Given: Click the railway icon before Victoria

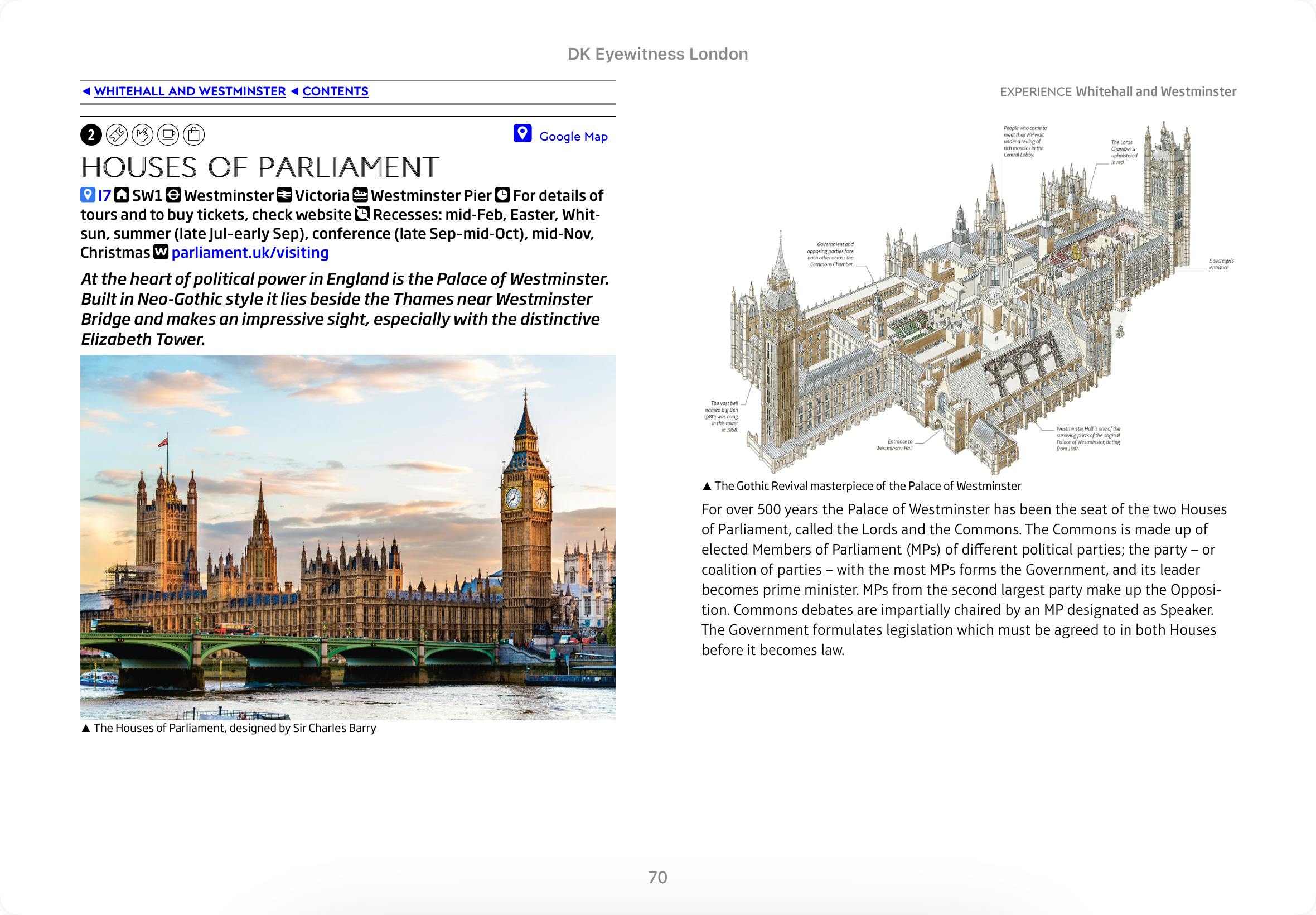Looking at the screenshot, I should (x=284, y=195).
